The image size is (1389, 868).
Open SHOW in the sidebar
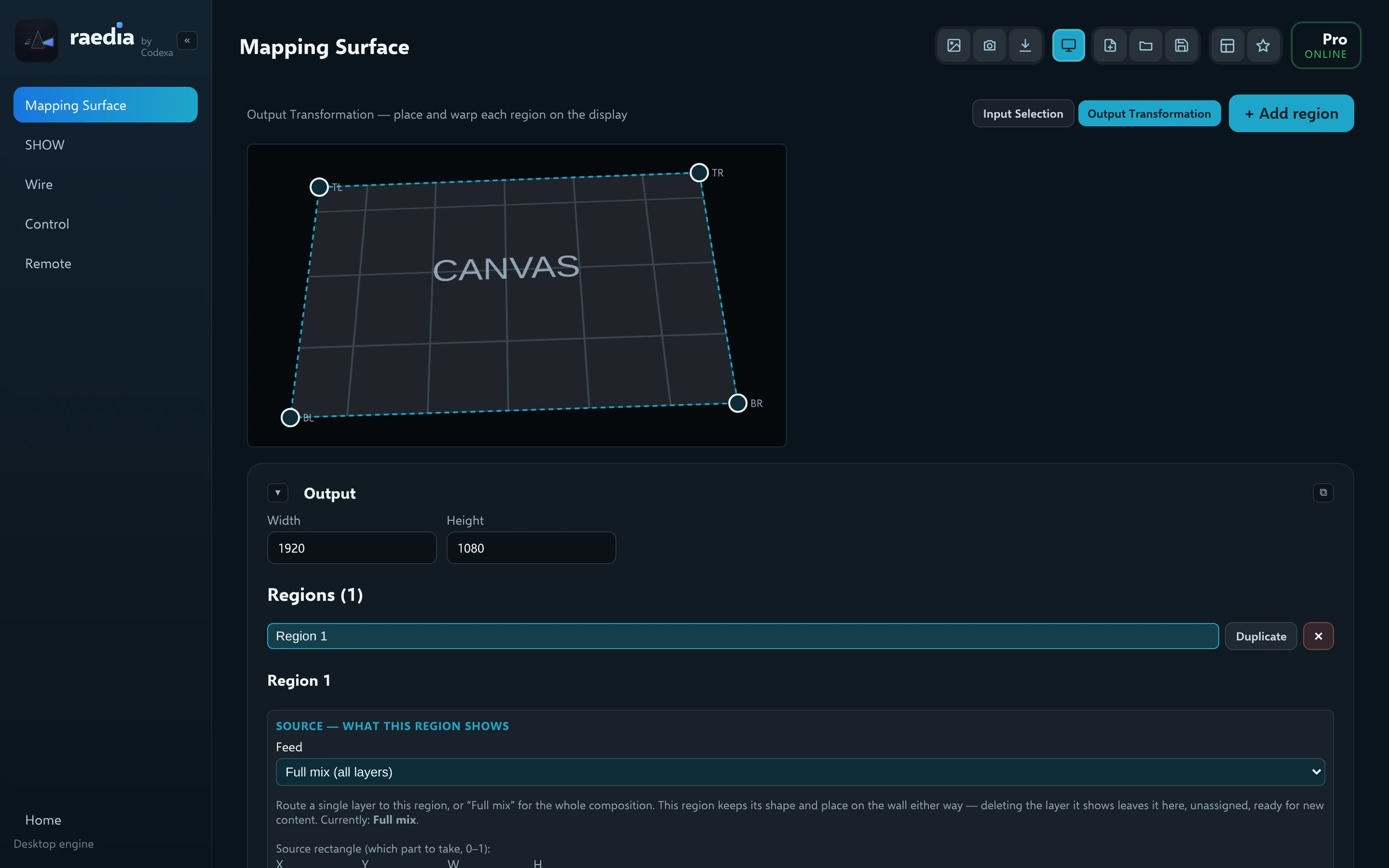coord(105,145)
